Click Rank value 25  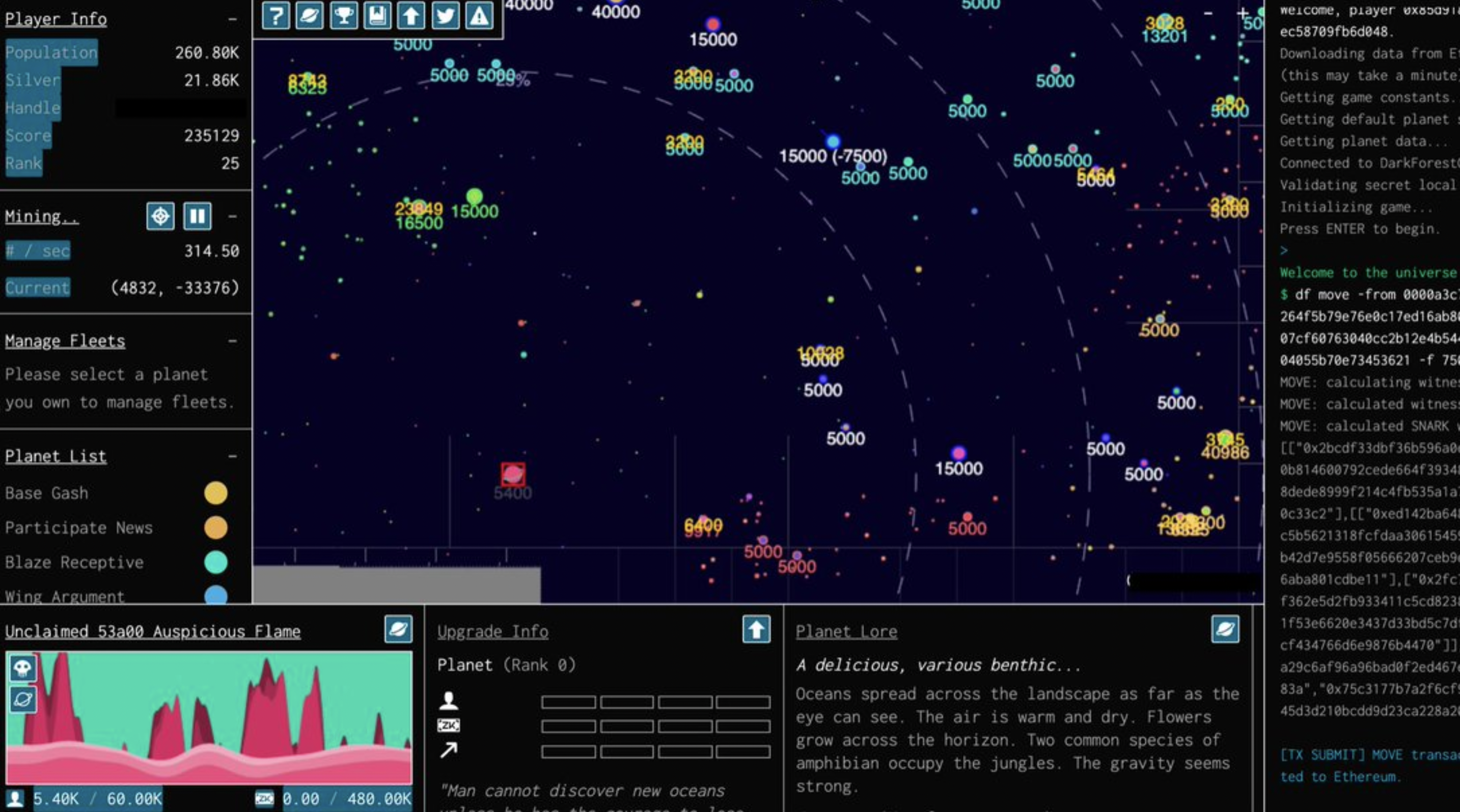coord(230,163)
